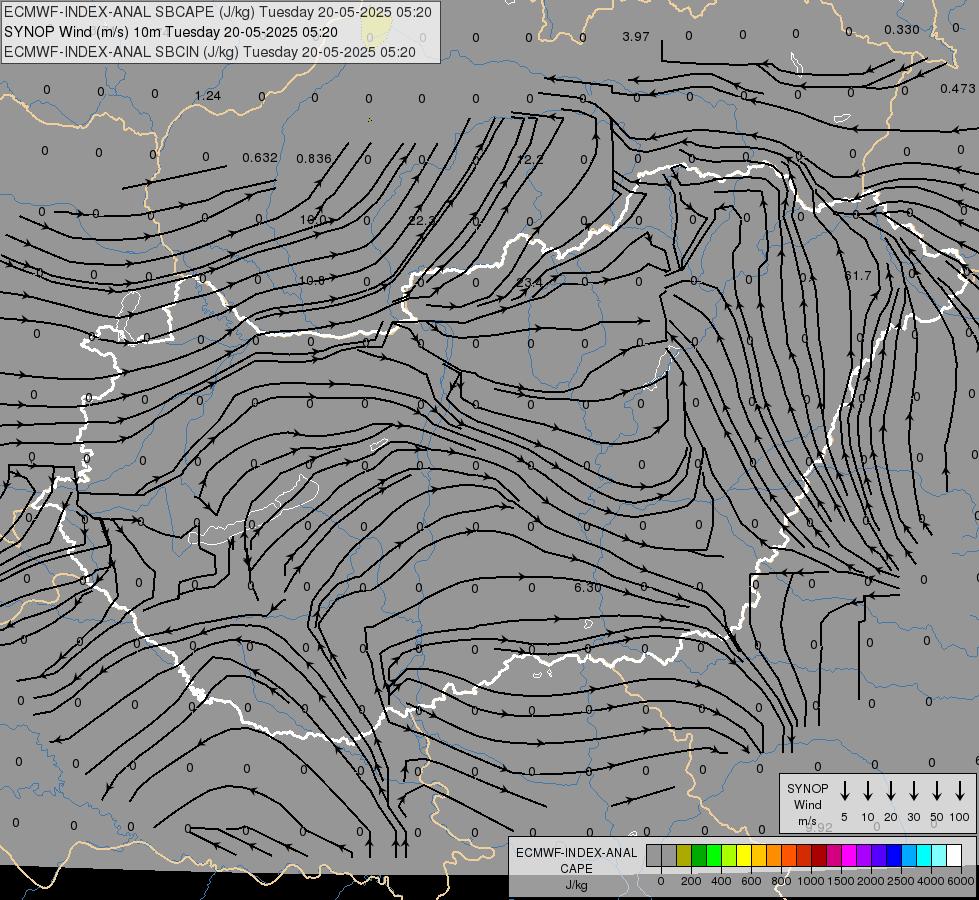Click the 6000 tick label on the CAPE scale
Viewport: 979px width, 900px height.
[961, 881]
